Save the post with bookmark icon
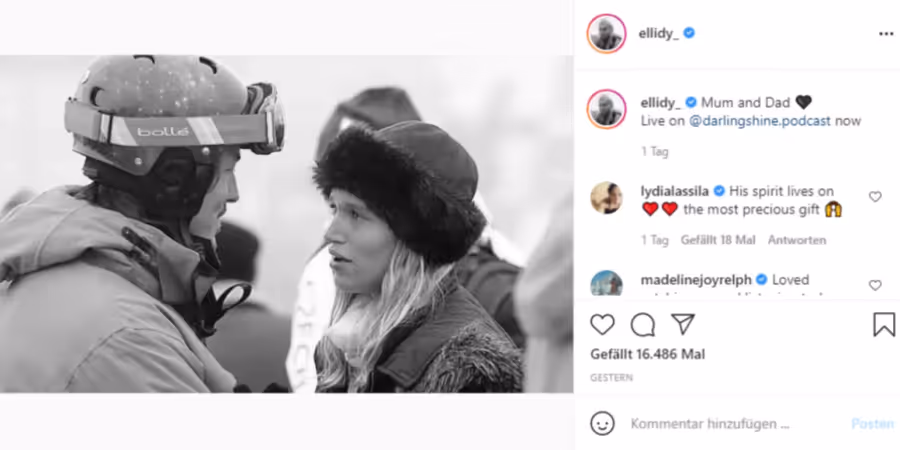This screenshot has height=450, width=900. tap(884, 324)
